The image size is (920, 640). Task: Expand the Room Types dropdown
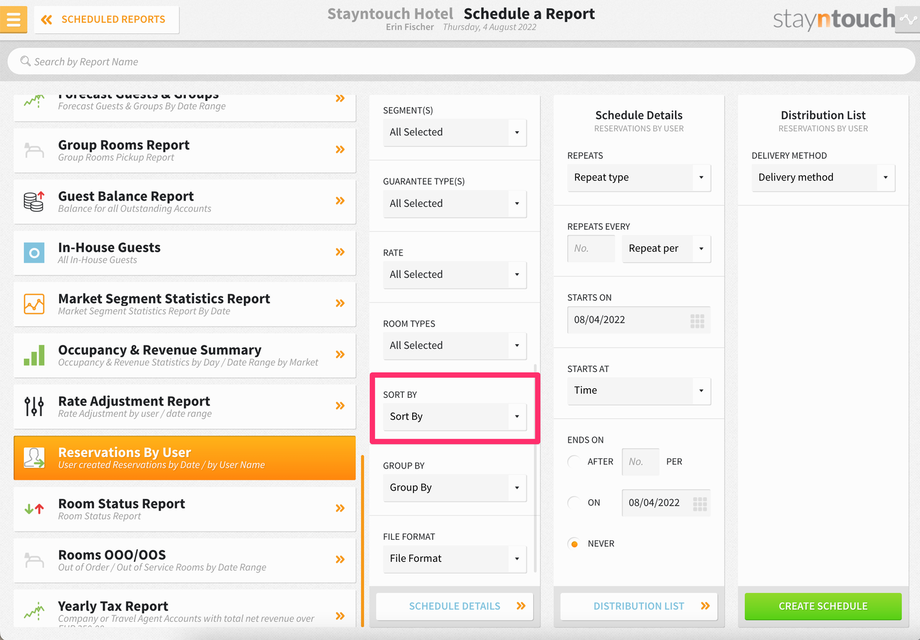point(455,346)
